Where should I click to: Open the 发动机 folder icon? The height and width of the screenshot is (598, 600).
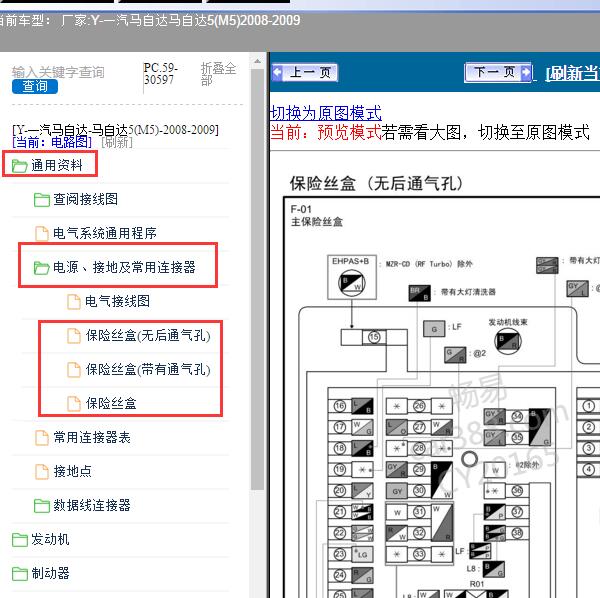coord(19,540)
